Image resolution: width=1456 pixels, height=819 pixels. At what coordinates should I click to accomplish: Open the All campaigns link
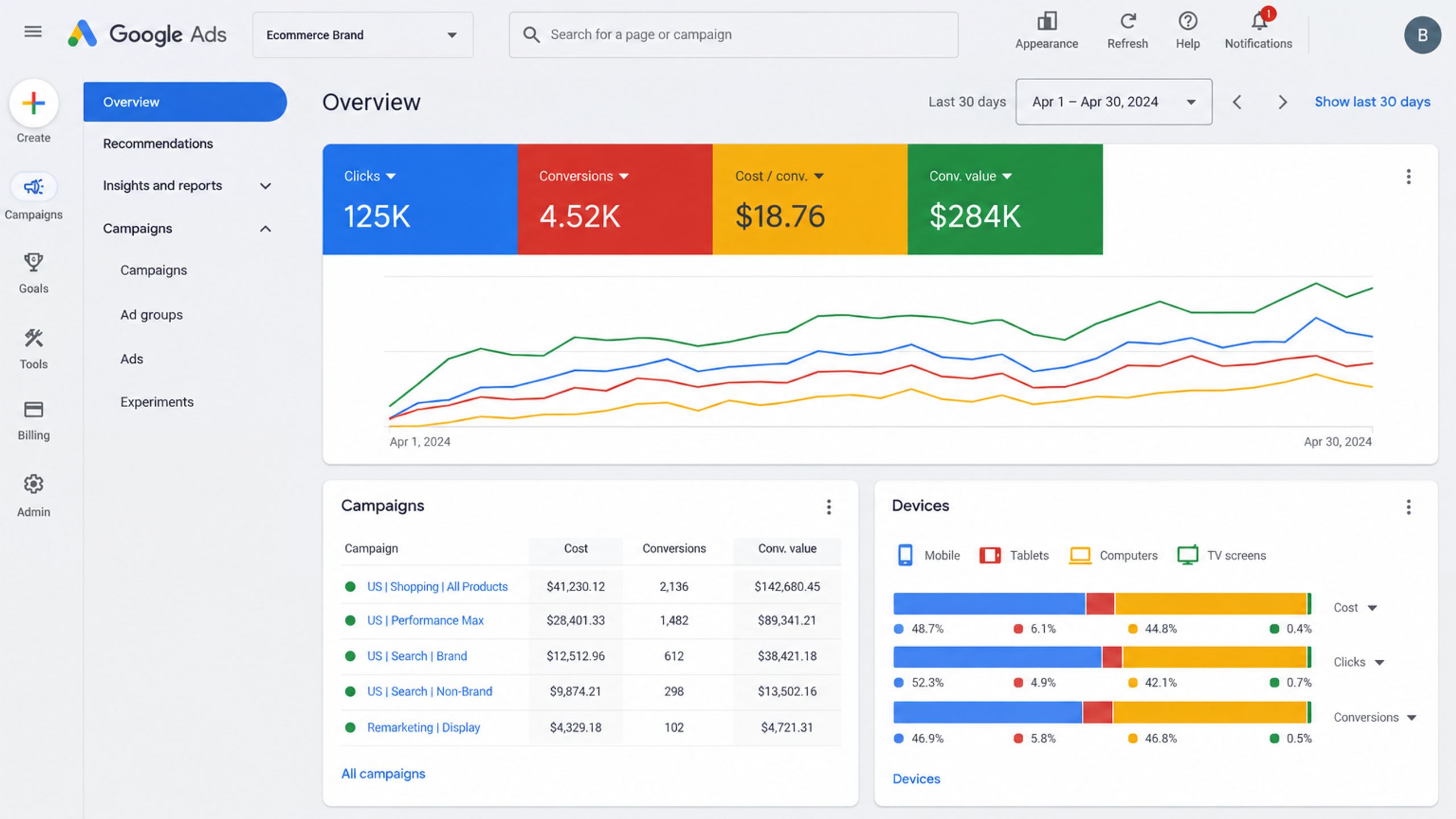coord(383,773)
